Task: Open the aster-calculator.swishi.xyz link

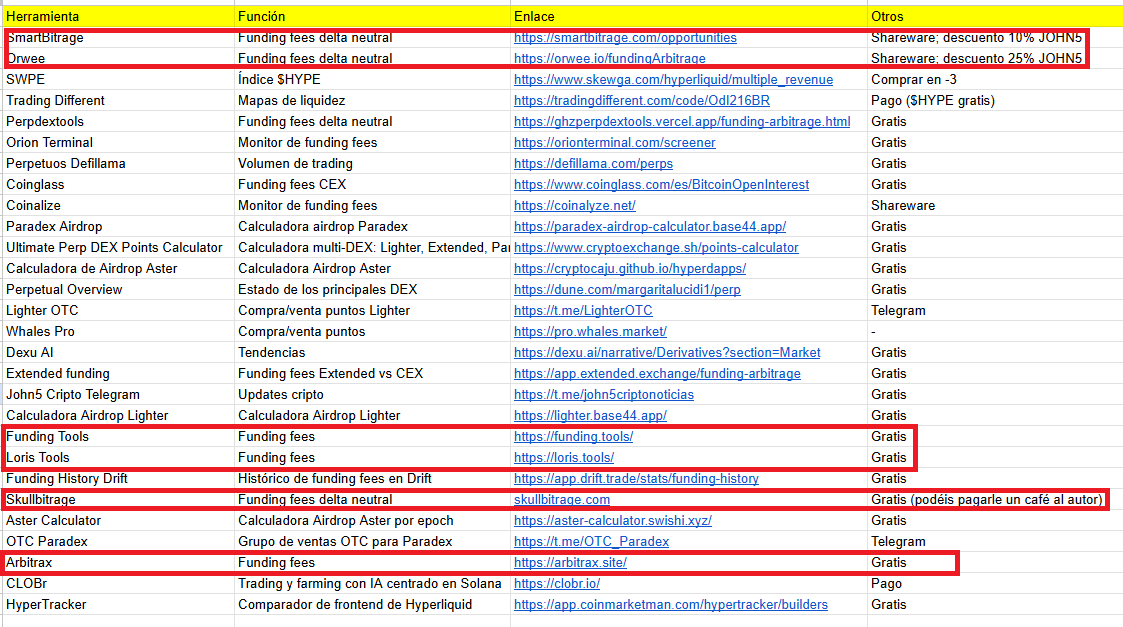Action: click(x=612, y=520)
